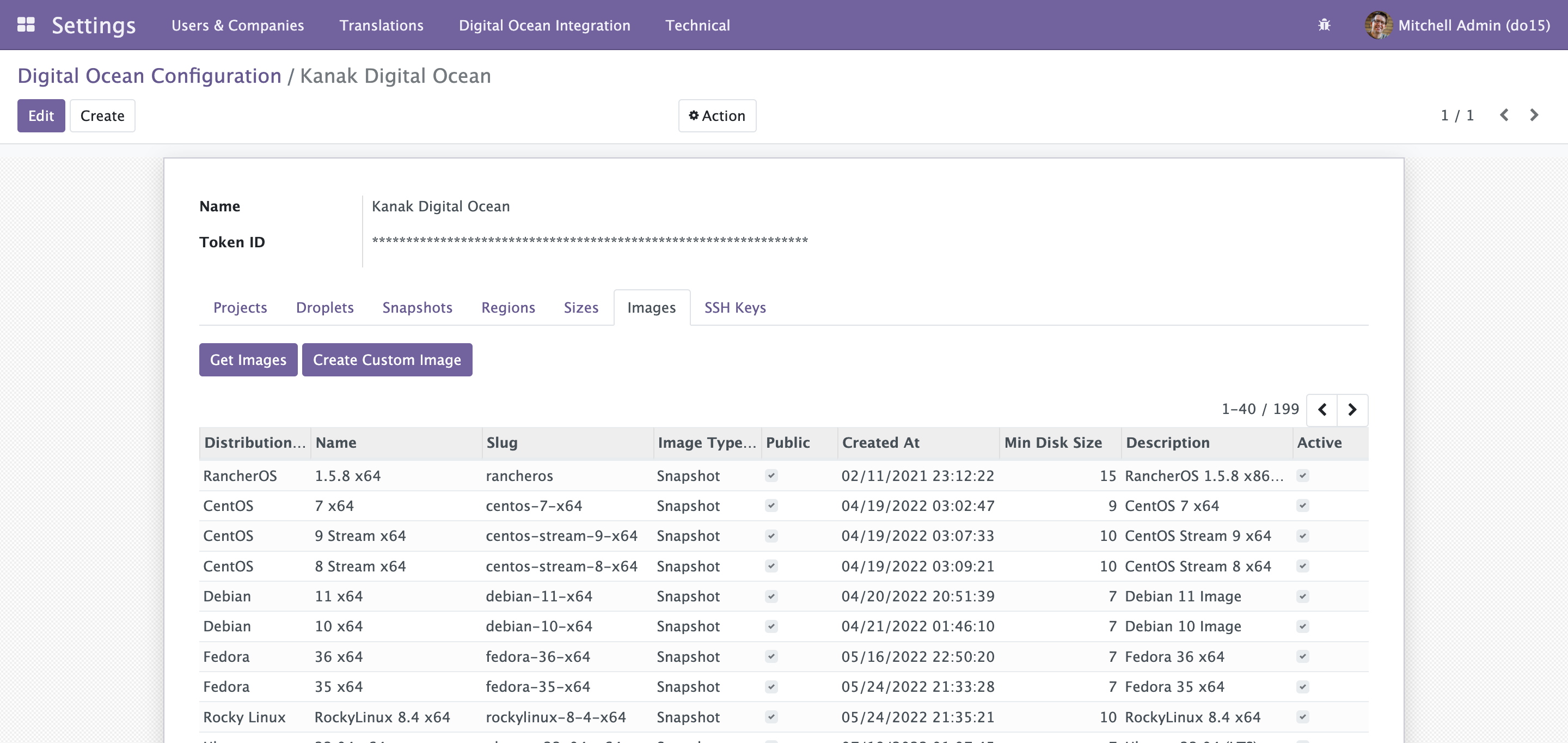This screenshot has height=743, width=1568.
Task: Click Kanak Digital Ocean name value
Action: (x=440, y=206)
